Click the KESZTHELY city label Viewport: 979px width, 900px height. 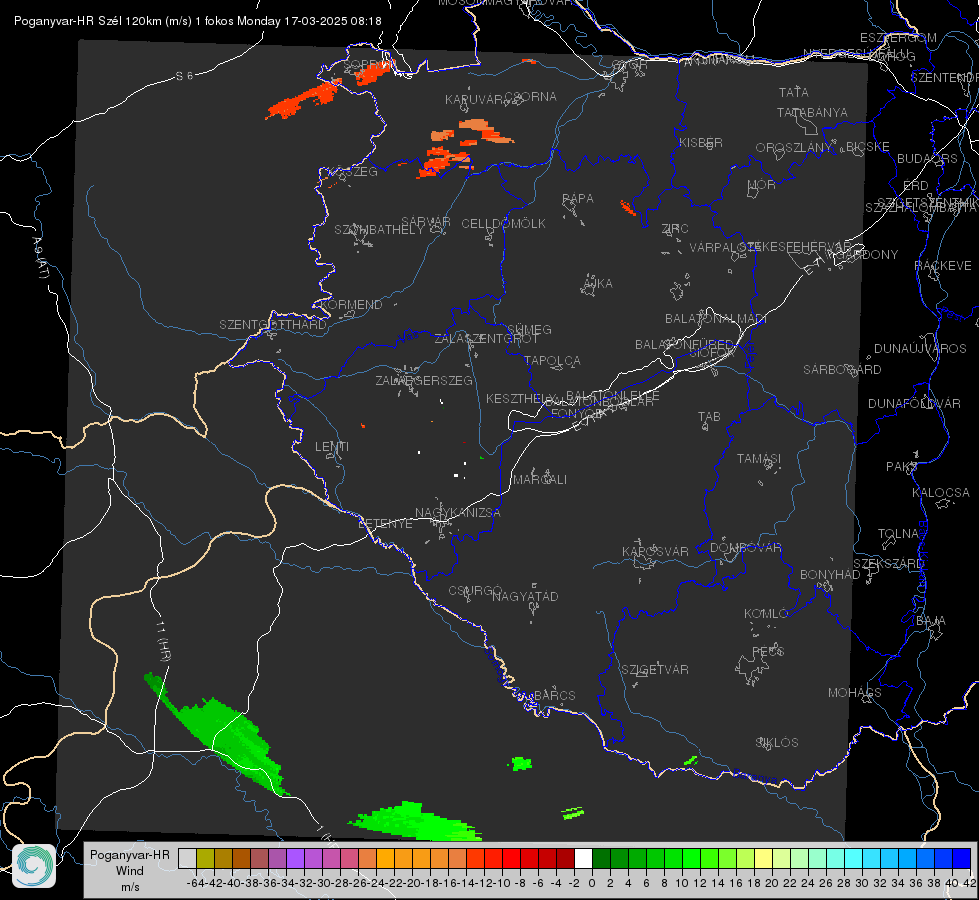coord(521,398)
